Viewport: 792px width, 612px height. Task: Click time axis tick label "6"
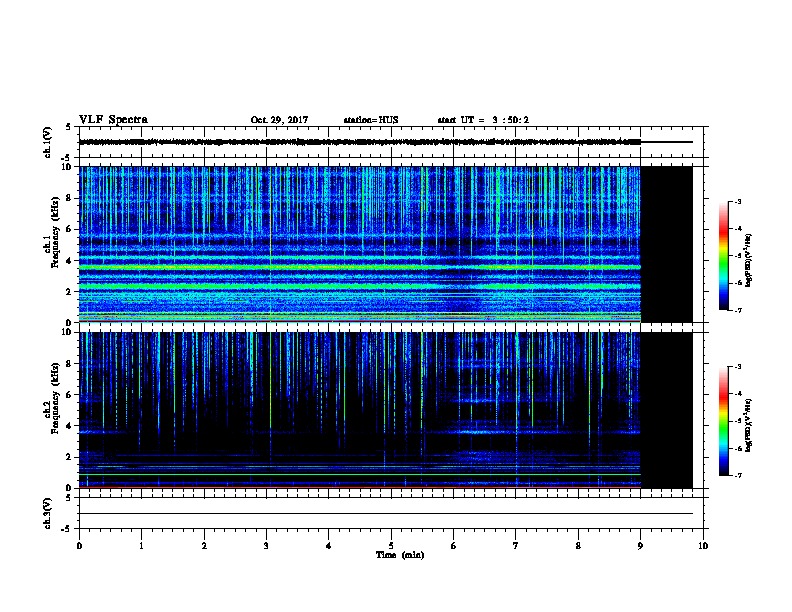[453, 546]
